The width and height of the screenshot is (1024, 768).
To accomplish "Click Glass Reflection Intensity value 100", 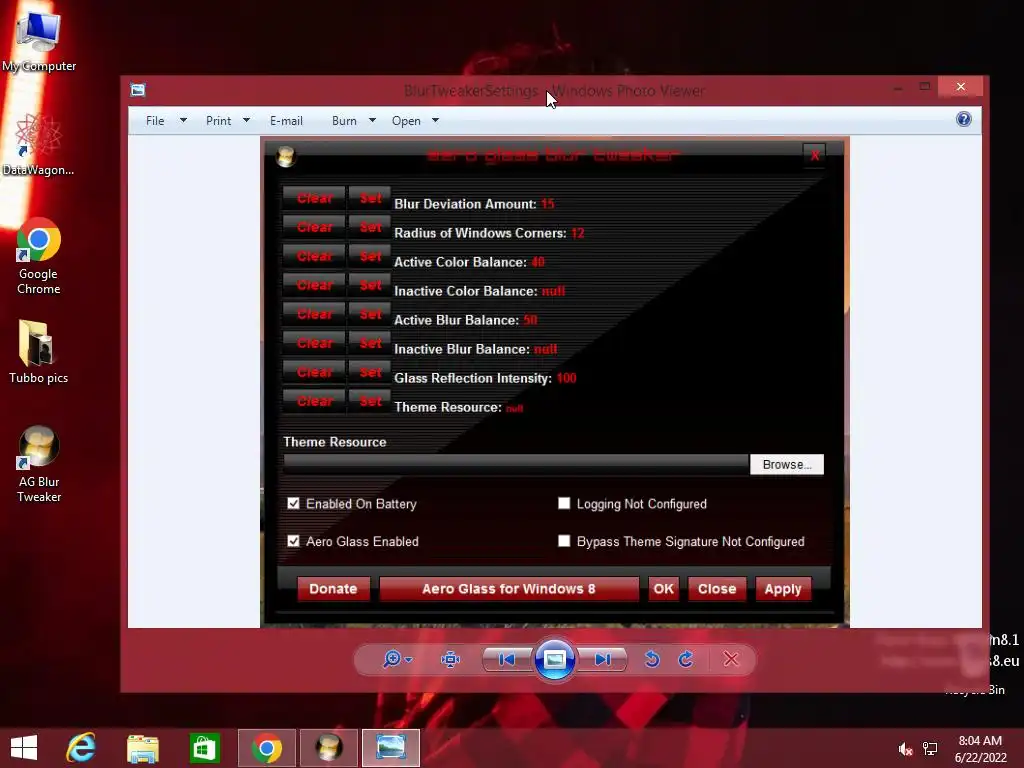I will [x=566, y=377].
